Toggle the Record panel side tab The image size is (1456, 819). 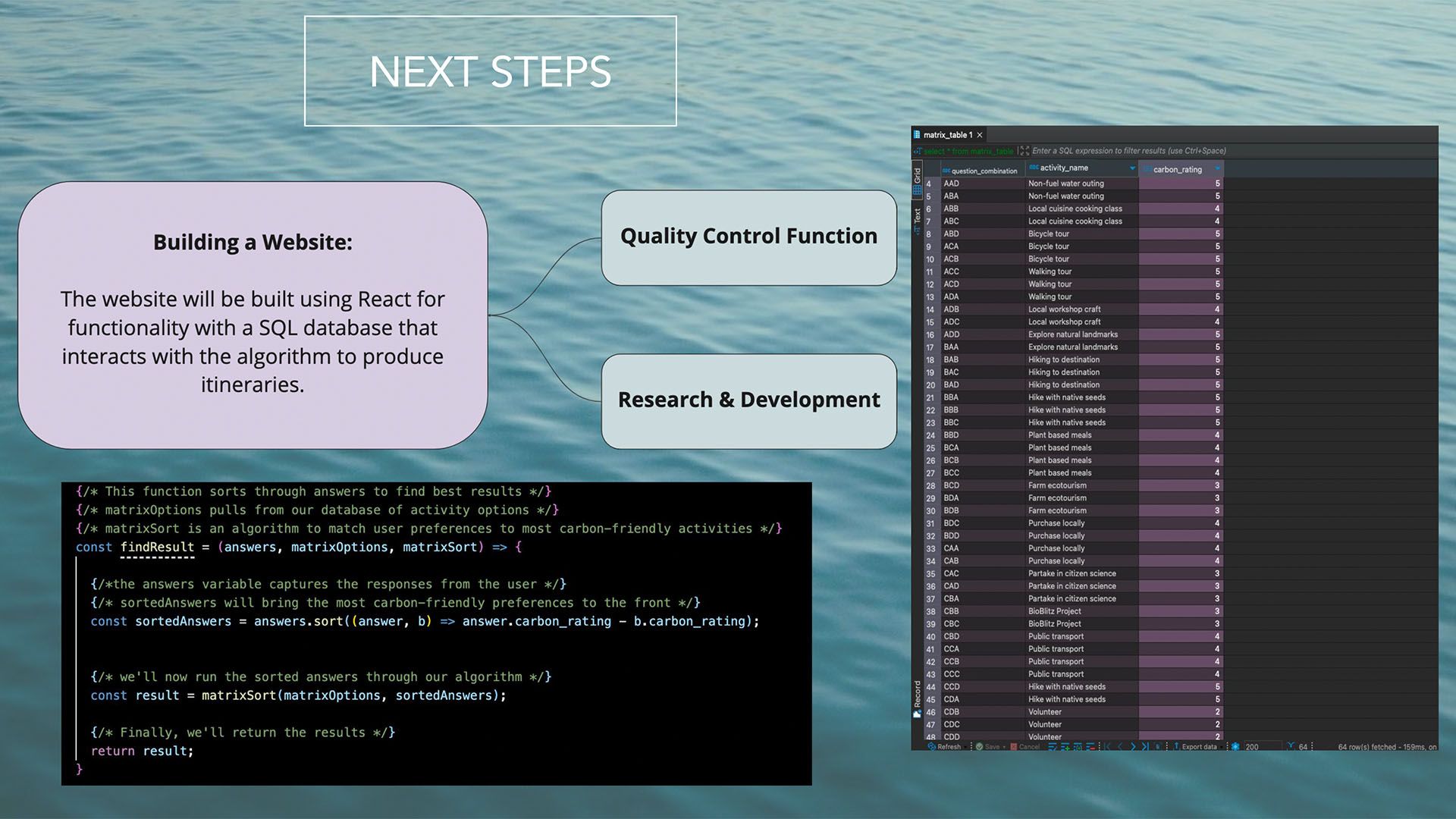coord(917,698)
